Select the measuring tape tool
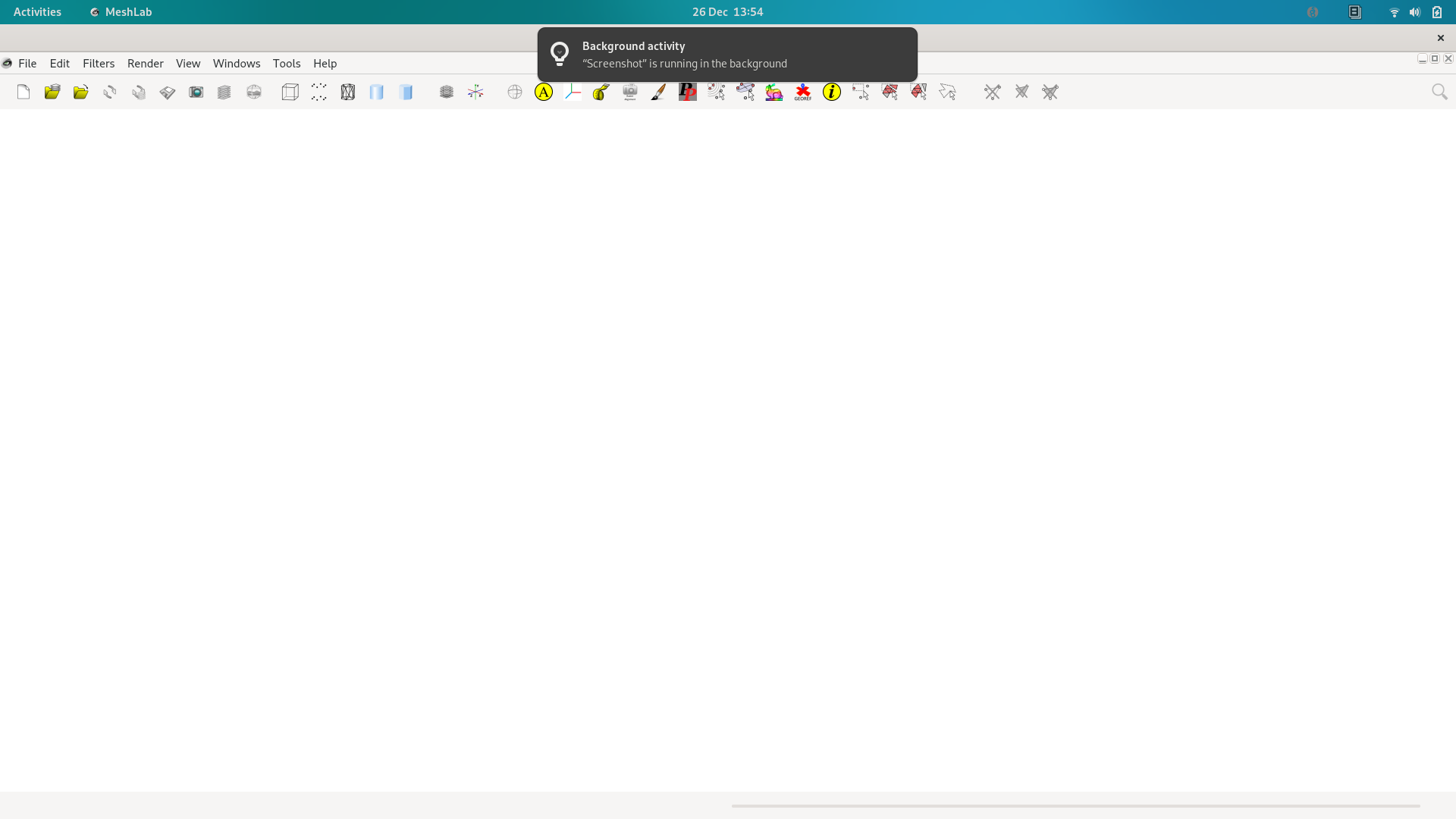The image size is (1456, 819). 600,92
